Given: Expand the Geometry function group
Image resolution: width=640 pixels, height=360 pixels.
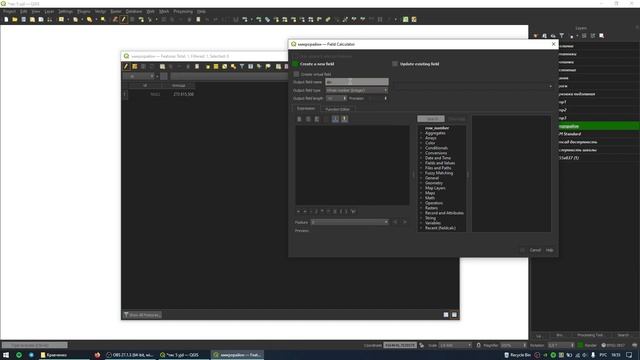Looking at the screenshot, I should 421,183.
